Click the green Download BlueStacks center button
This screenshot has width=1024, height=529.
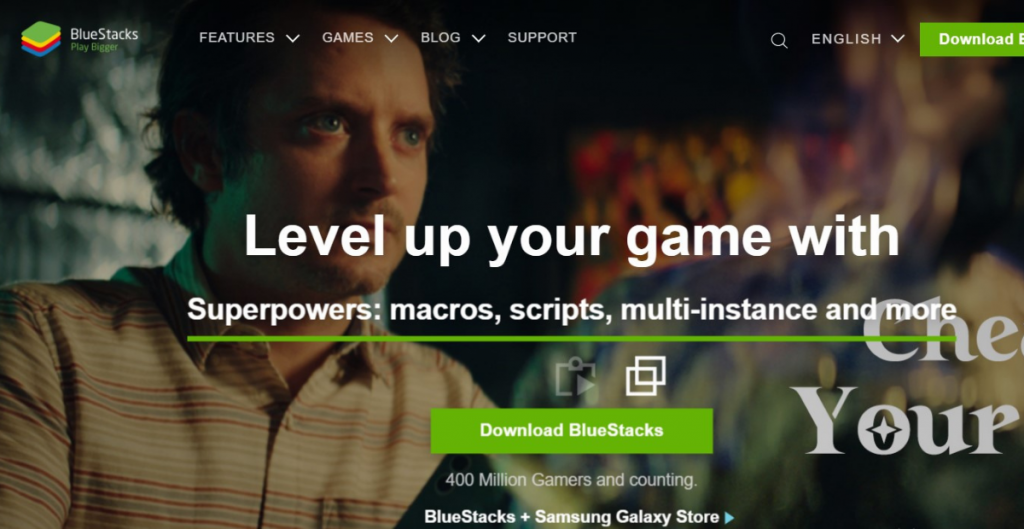coord(571,430)
